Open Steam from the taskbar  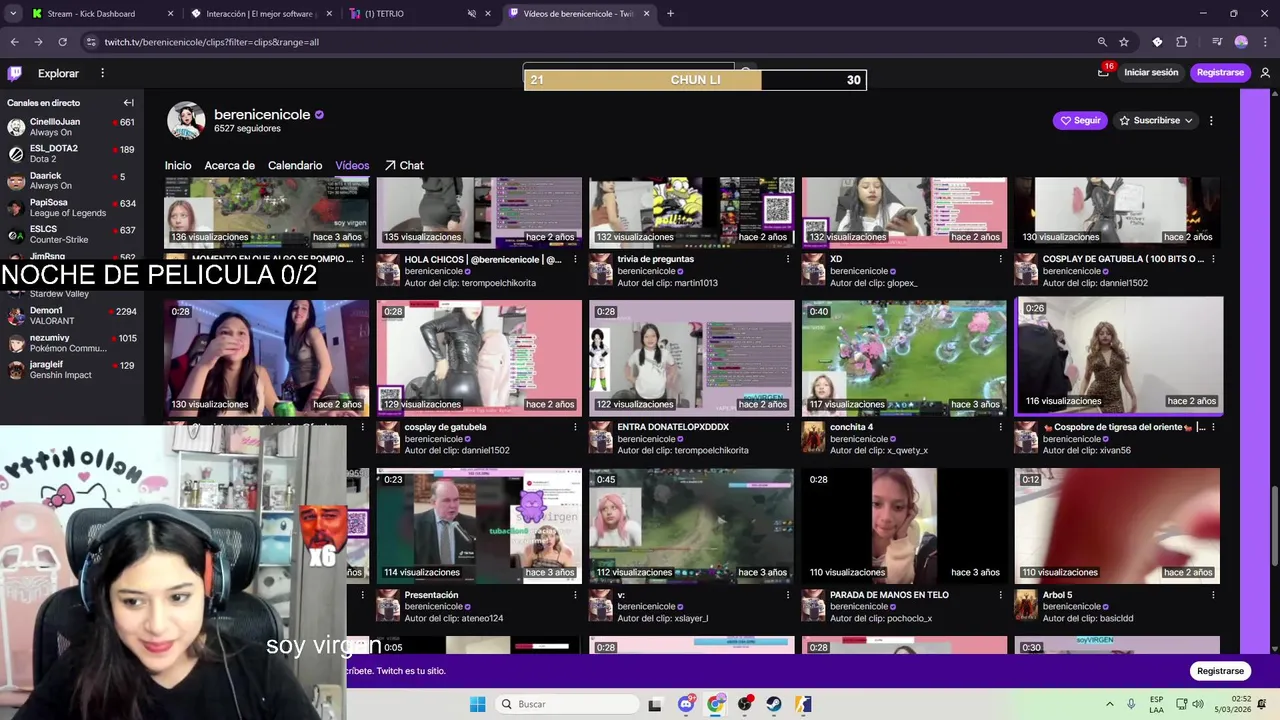[774, 704]
